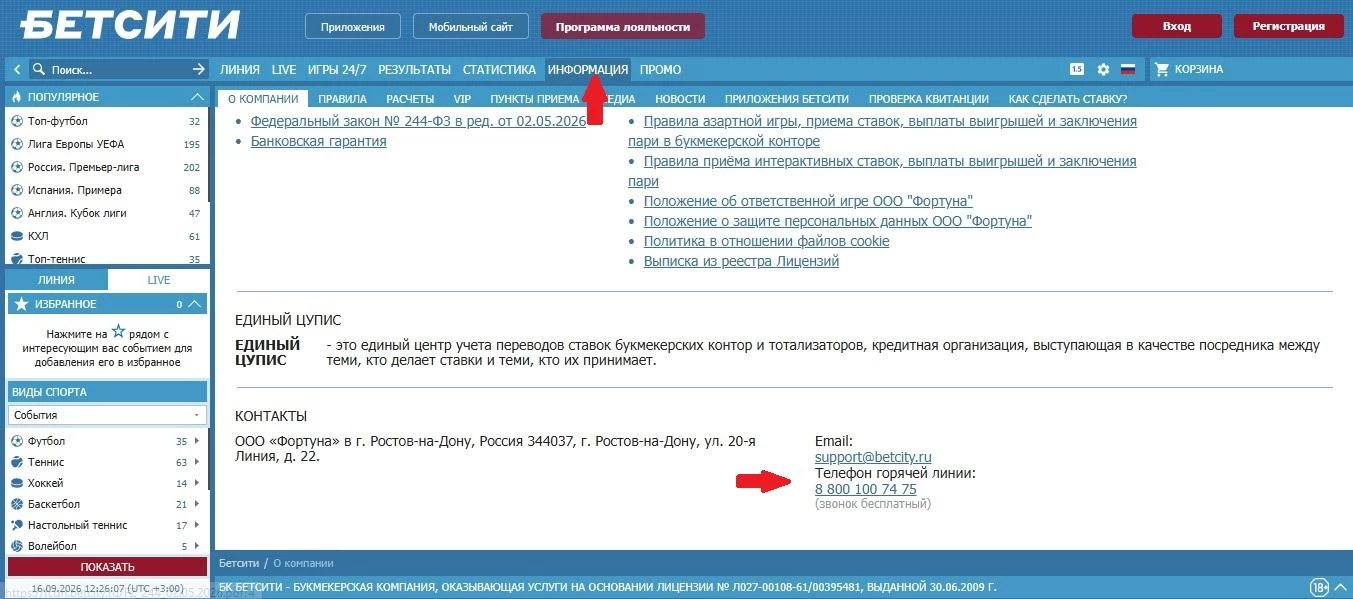The image size is (1353, 599).
Task: Expand Футбол submenu arrow
Action: 198,441
